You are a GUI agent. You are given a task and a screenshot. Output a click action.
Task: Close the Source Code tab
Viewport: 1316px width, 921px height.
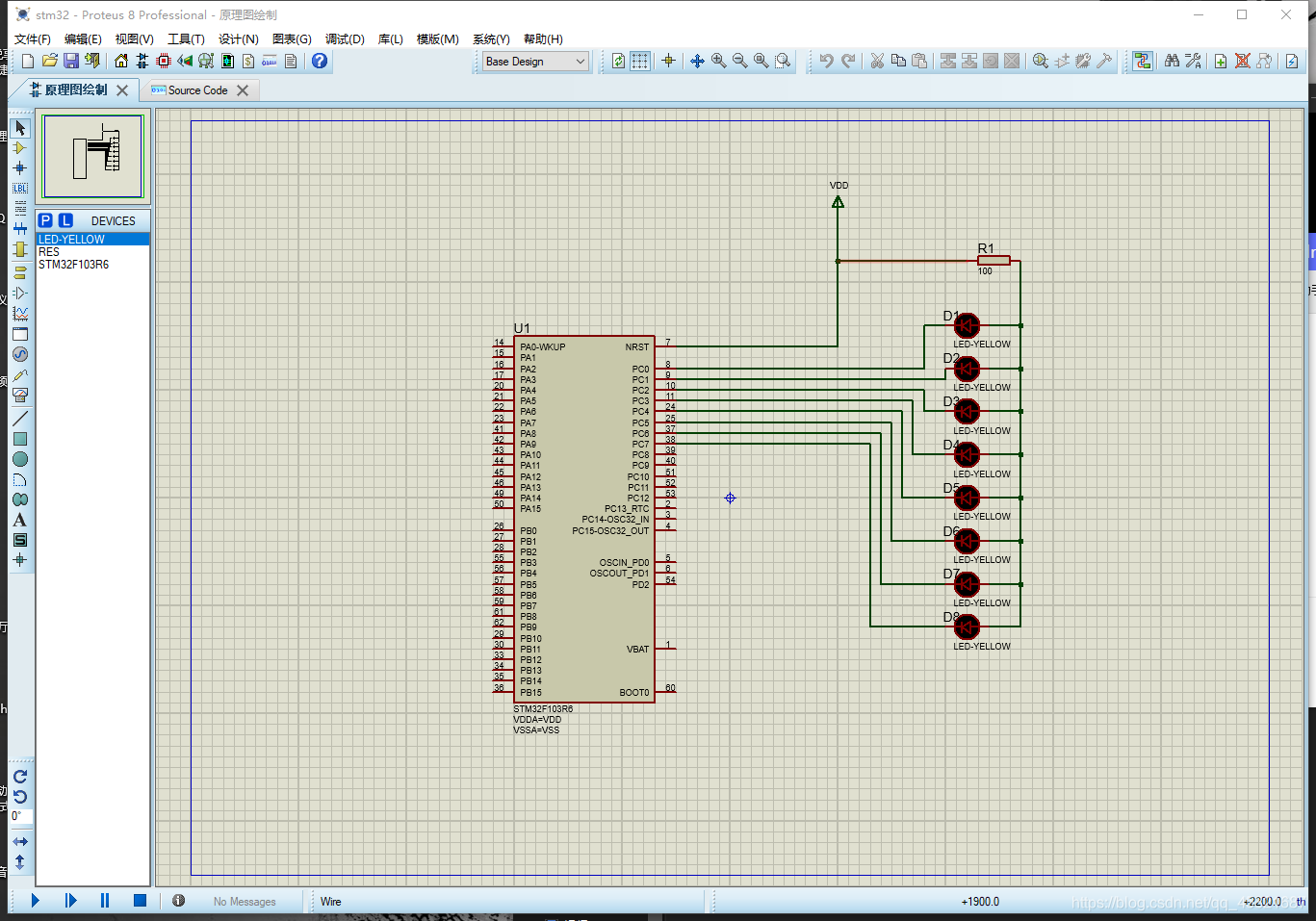pyautogui.click(x=243, y=90)
